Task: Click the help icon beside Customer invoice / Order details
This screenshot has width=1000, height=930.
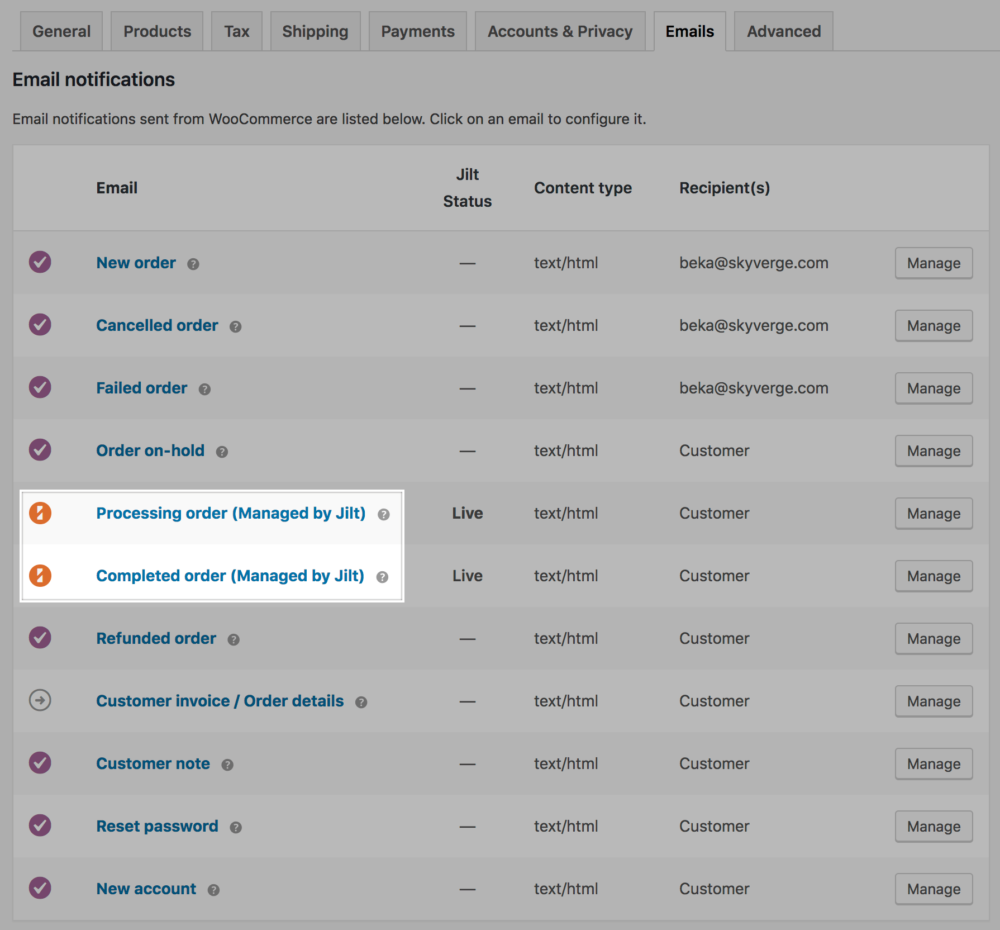Action: 361,702
